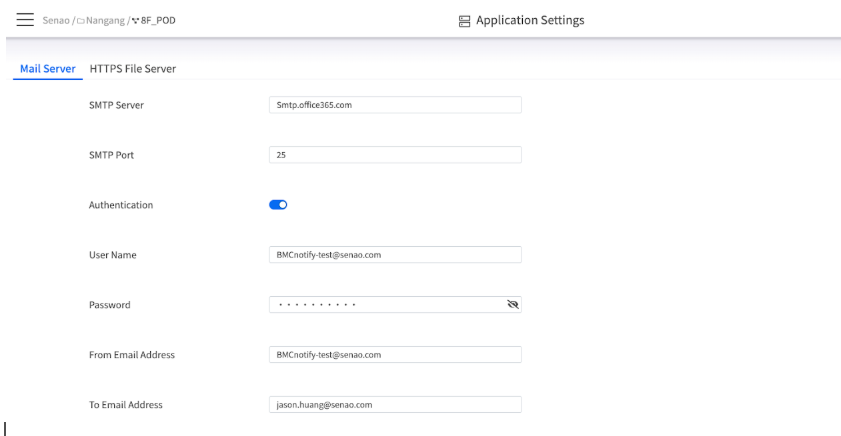Screen dimensions: 841x436
Task: Click into the SMTP Server field
Action: tap(395, 105)
